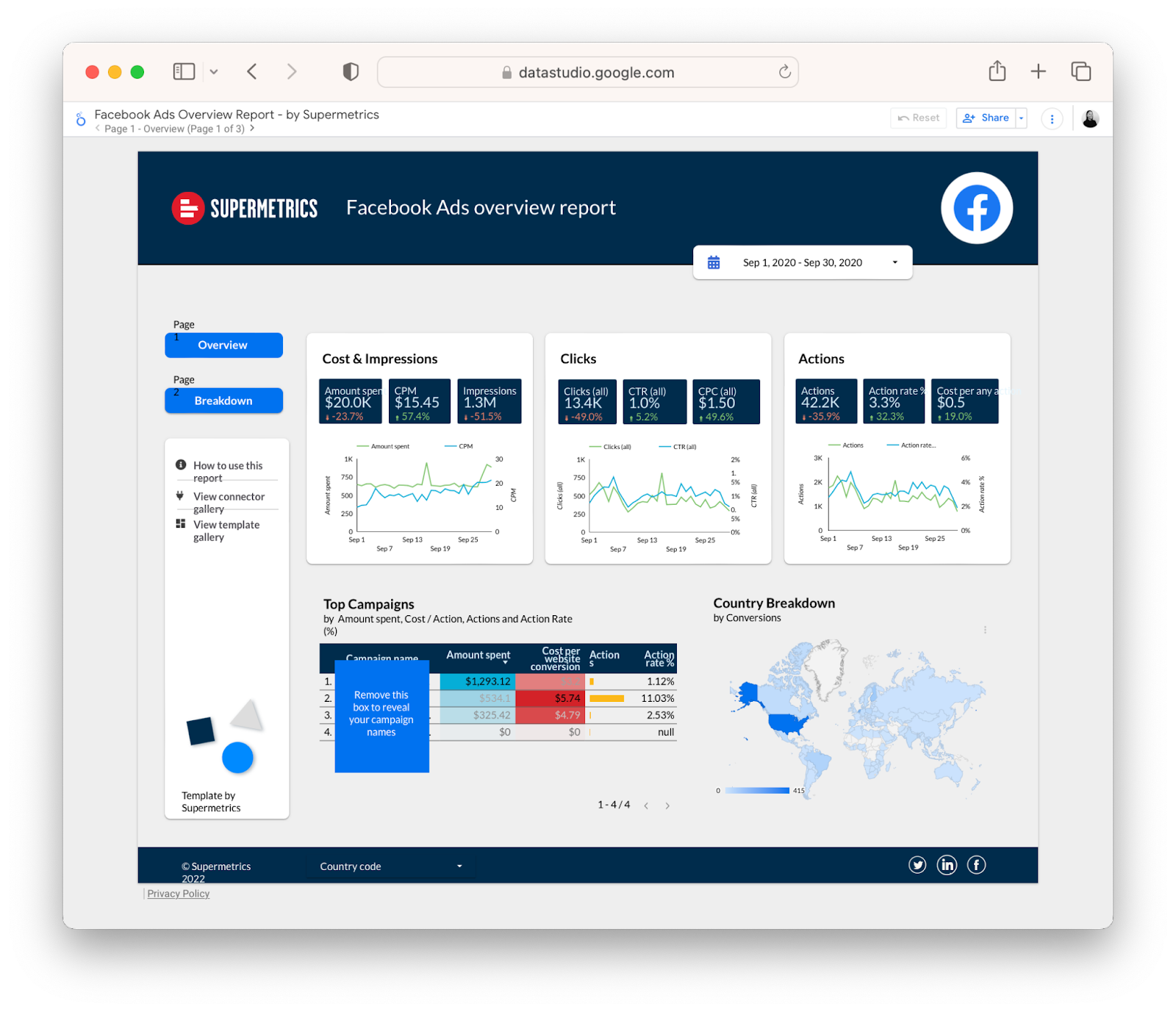
Task: Click the Twitter icon in footer
Action: [917, 865]
